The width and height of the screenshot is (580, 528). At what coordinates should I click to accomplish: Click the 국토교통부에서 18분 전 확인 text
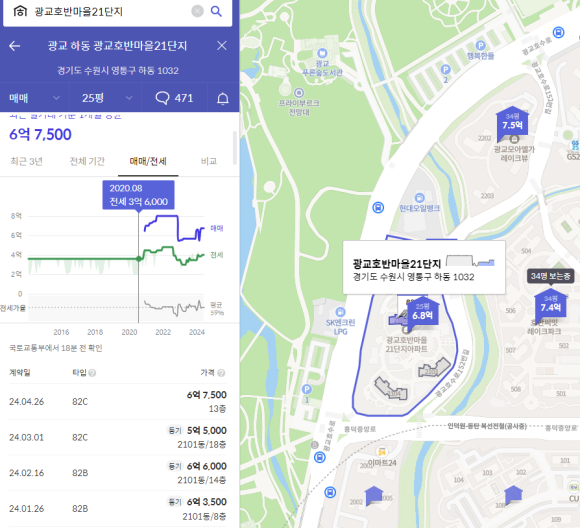click(55, 348)
